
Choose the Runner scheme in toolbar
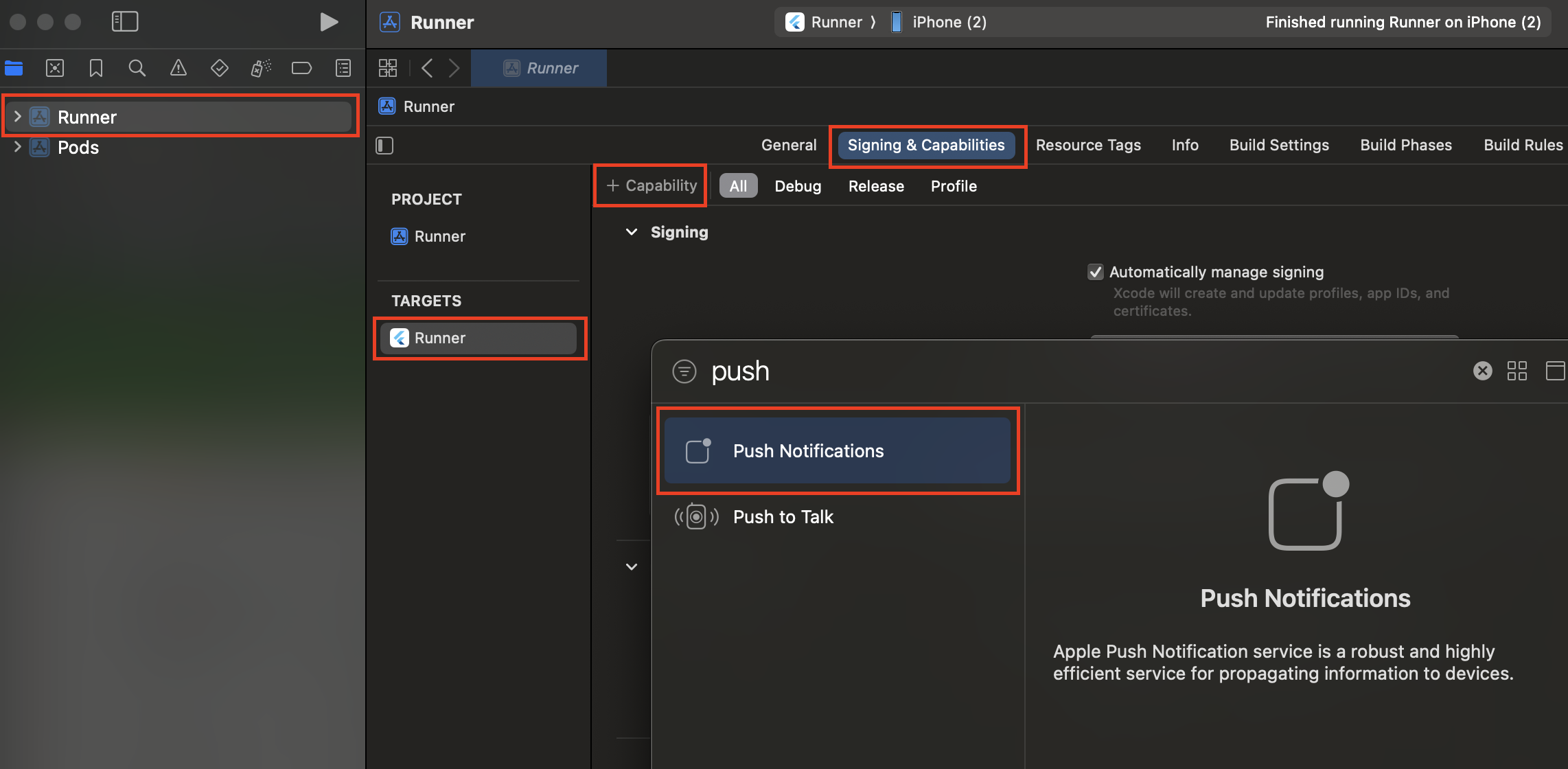(825, 22)
